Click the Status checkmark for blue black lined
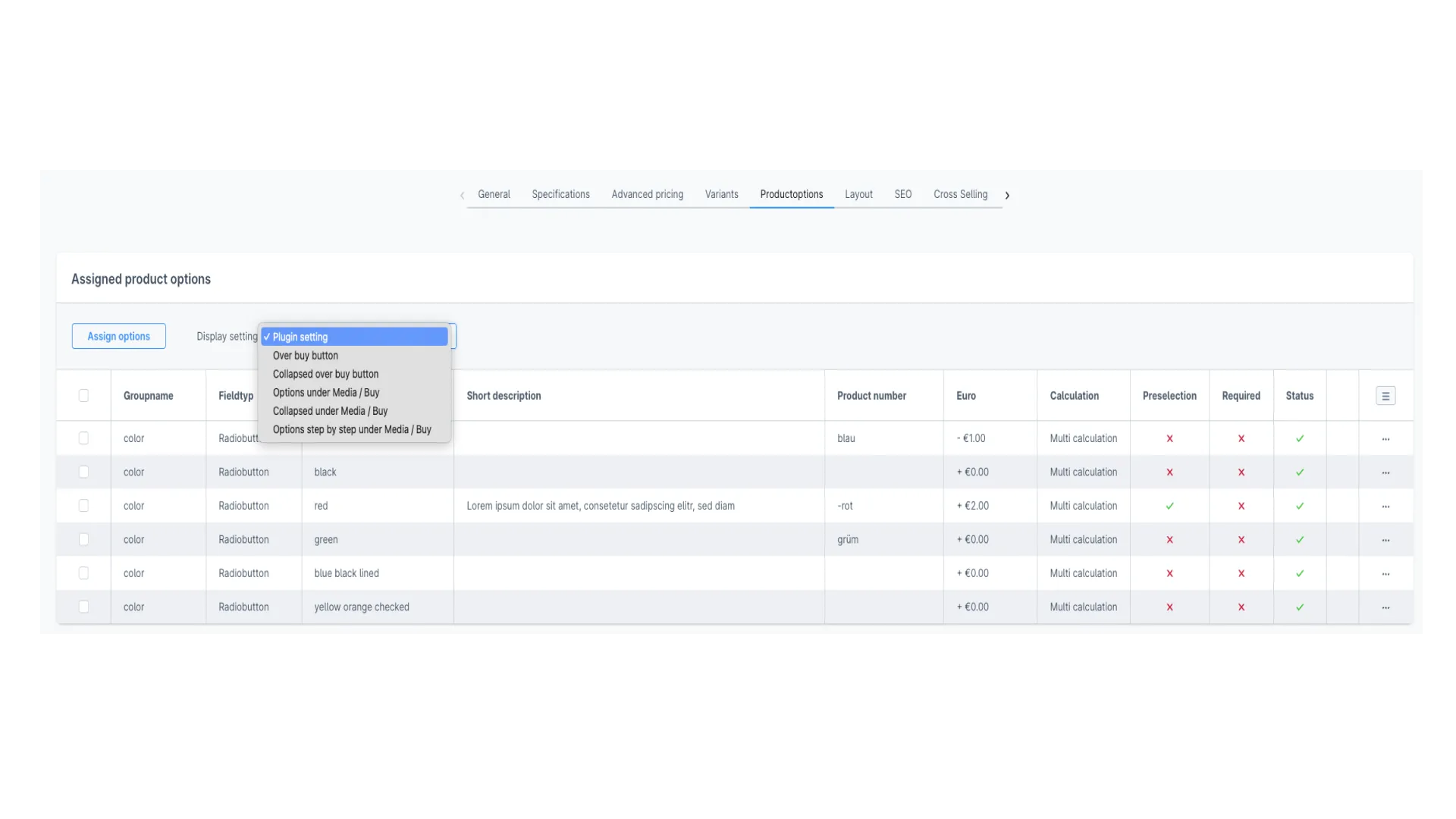 point(1299,573)
